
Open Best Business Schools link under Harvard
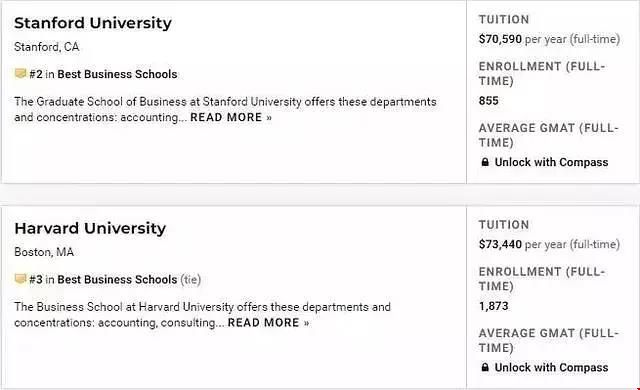coord(117,279)
